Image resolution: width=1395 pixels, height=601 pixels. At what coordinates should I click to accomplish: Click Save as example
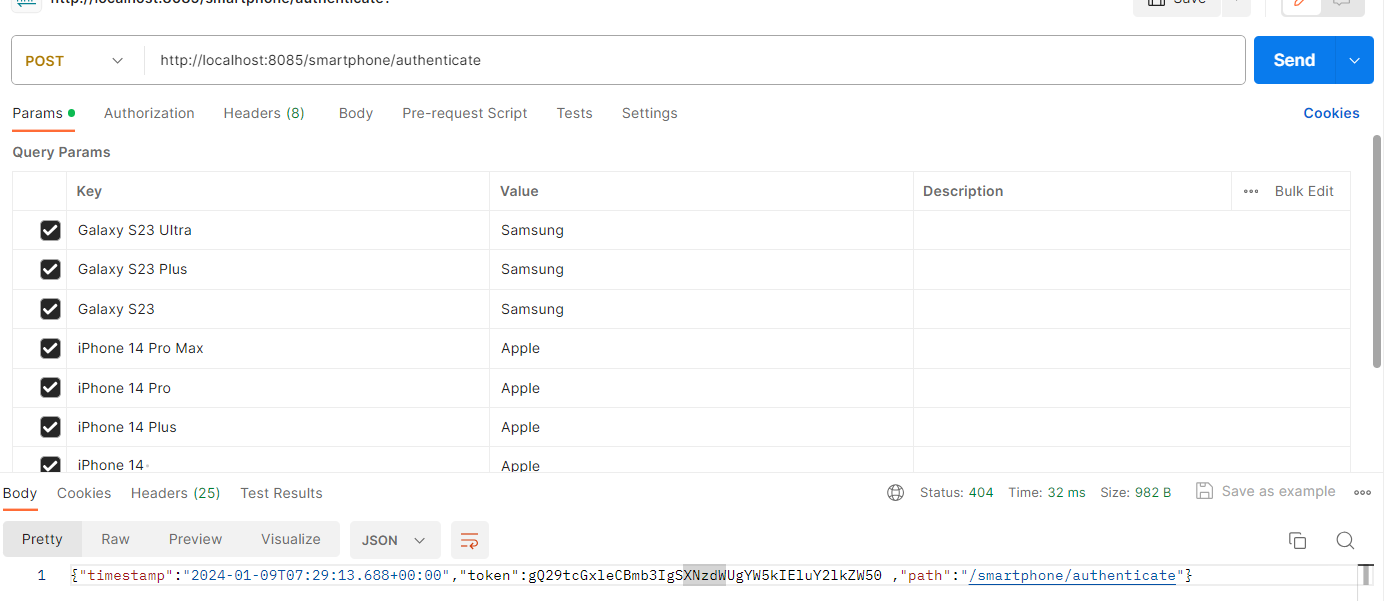pyautogui.click(x=1266, y=491)
